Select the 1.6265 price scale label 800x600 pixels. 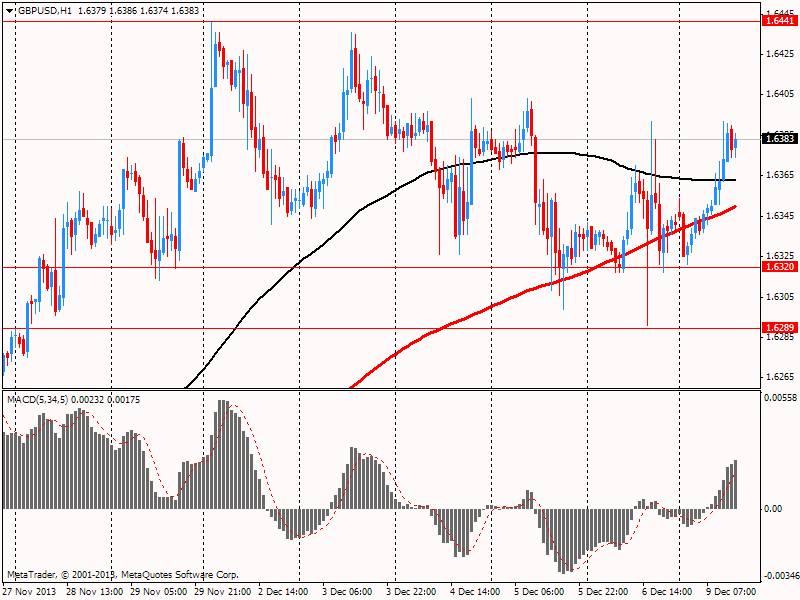click(x=780, y=377)
